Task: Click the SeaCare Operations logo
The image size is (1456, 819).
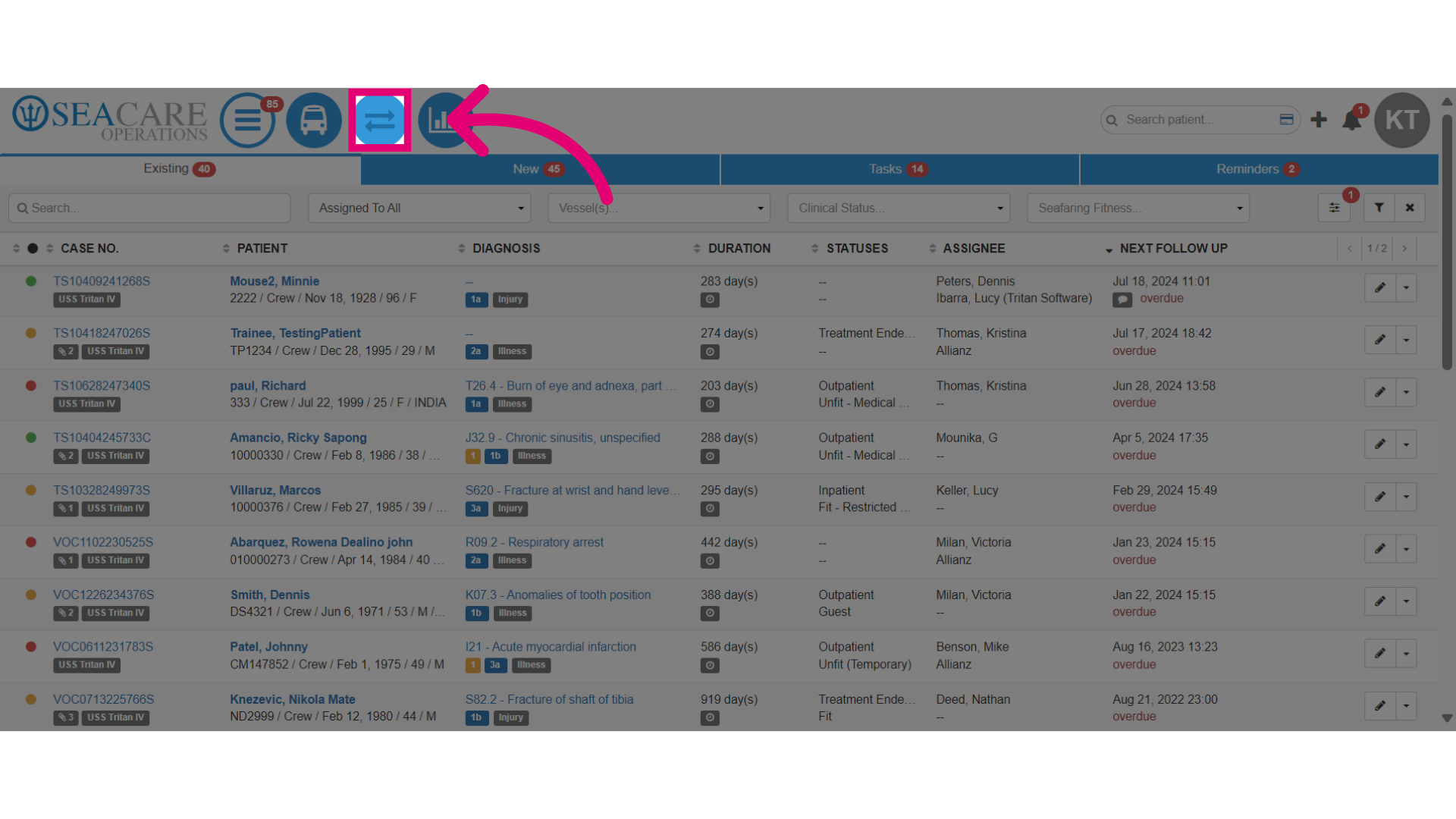Action: tap(110, 118)
